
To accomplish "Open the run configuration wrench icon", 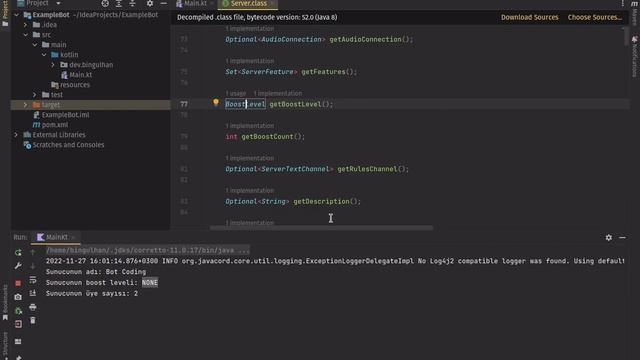I will [x=18, y=266].
